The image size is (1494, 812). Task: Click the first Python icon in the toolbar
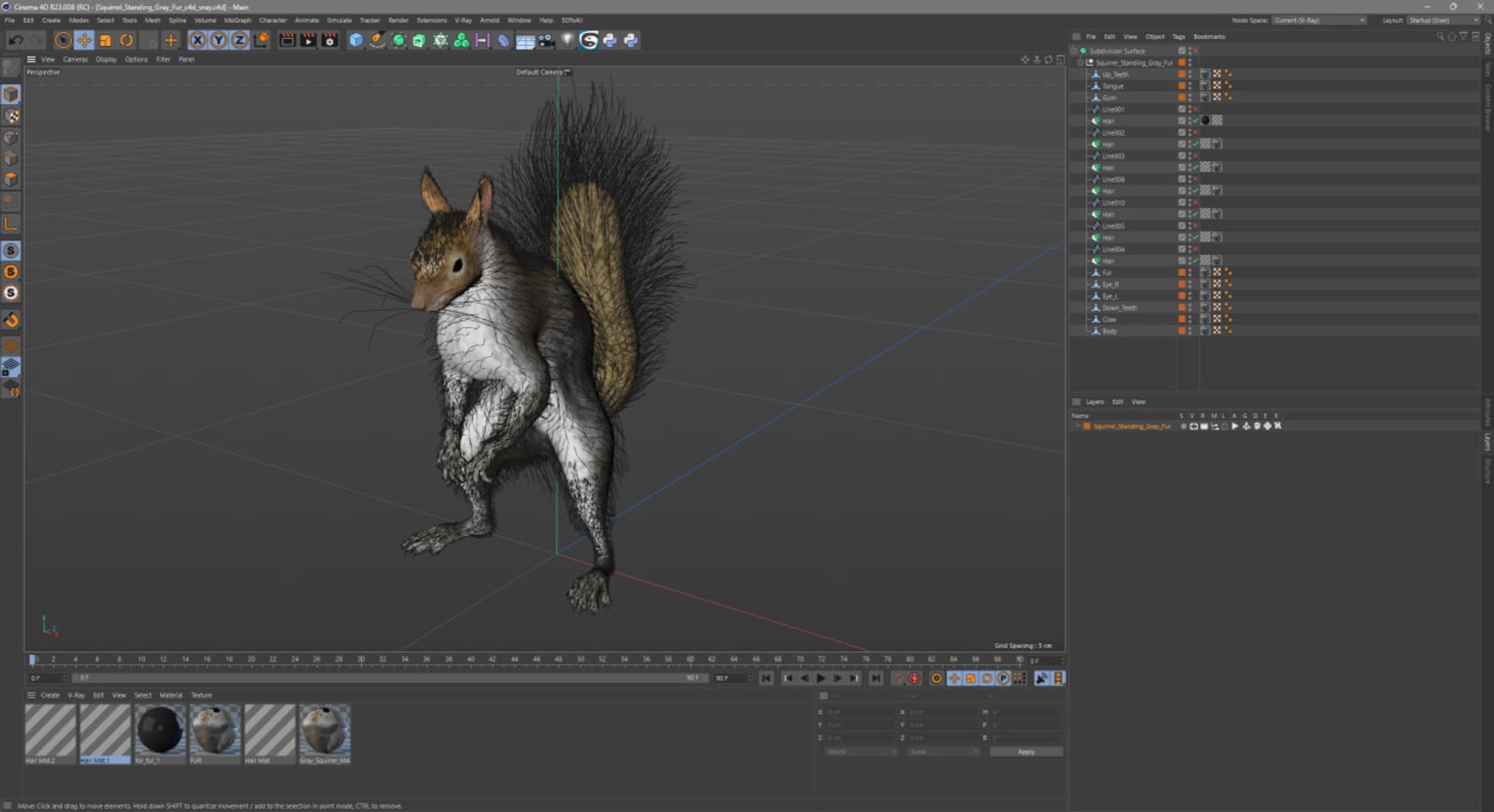610,40
